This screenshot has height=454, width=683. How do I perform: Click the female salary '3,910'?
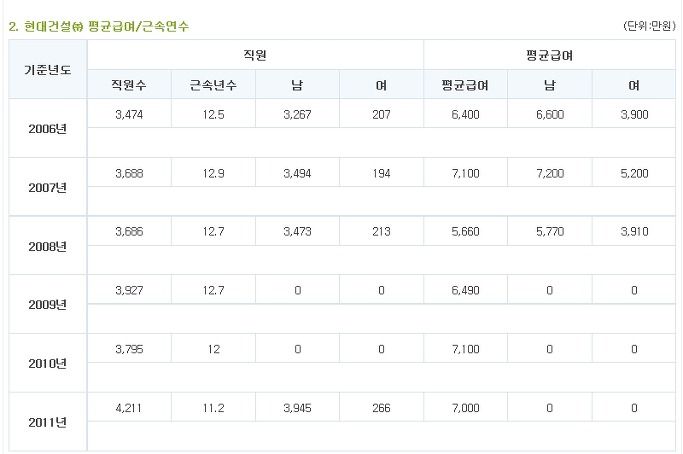634,231
